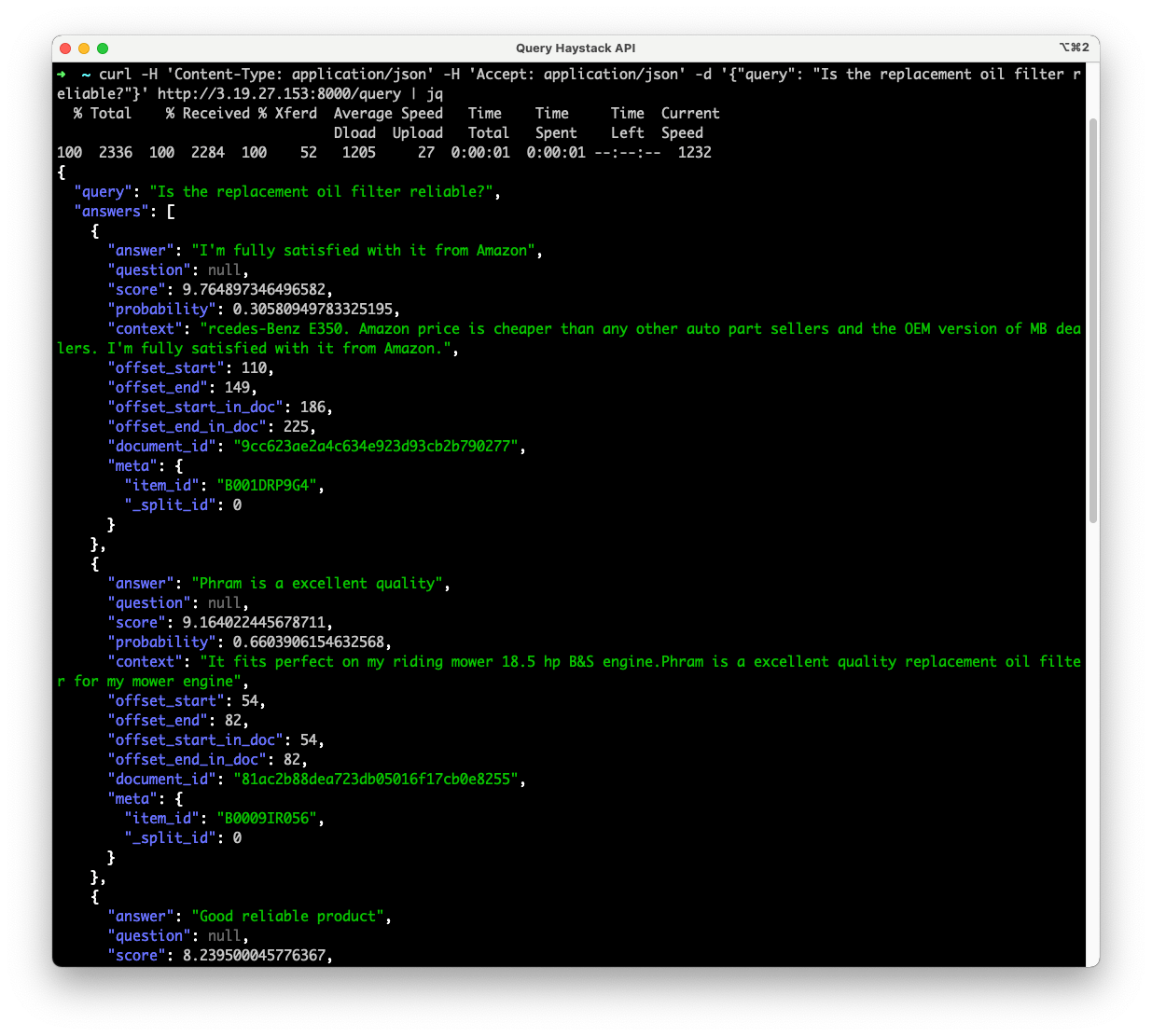Click the green prompt arrow before curl
Screen dimensions: 1152x1036
coord(62,75)
